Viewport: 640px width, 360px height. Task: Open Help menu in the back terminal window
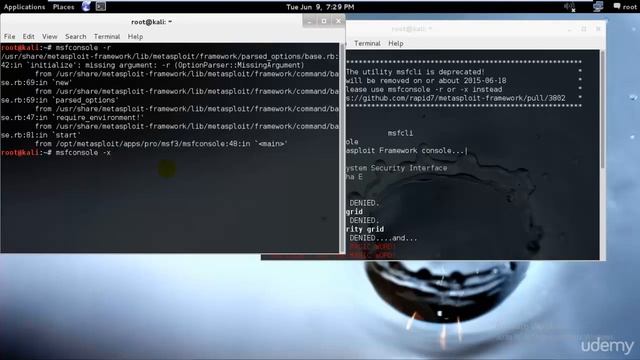[396, 43]
